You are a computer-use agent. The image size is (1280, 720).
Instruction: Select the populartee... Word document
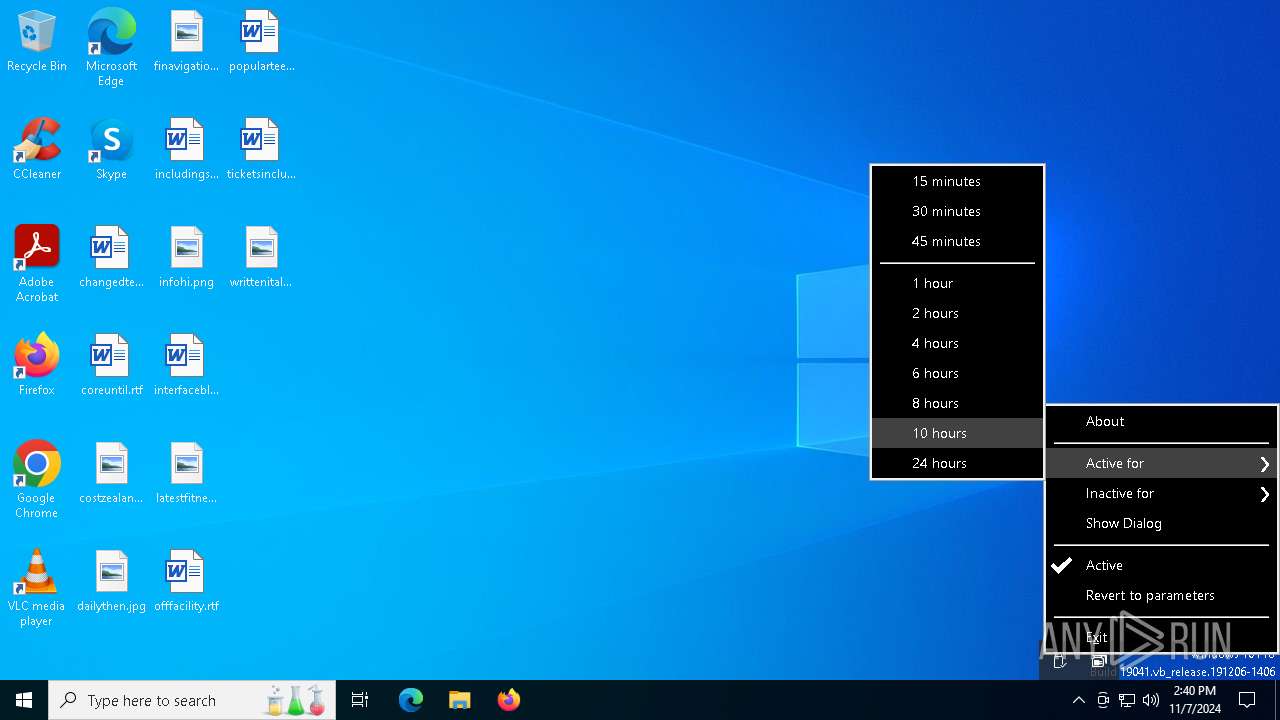pyautogui.click(x=261, y=42)
